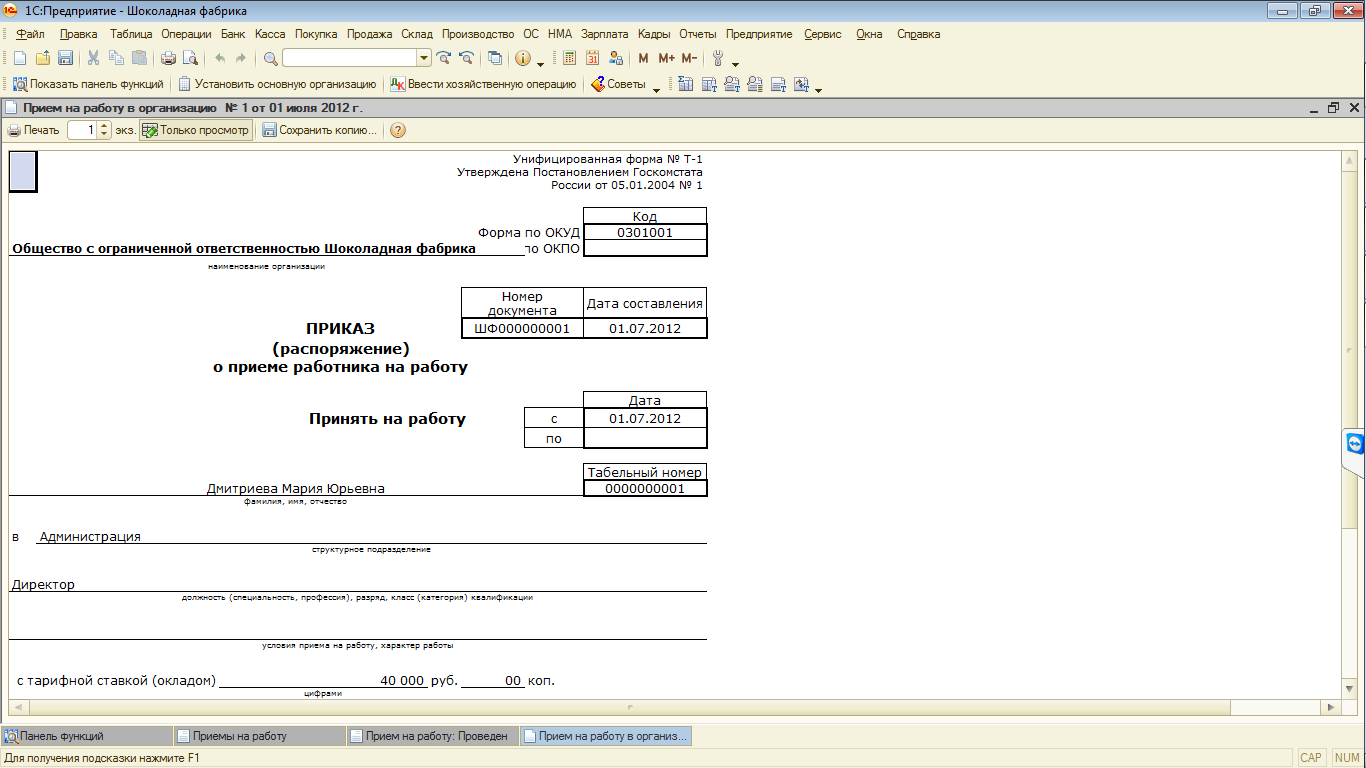Viewport: 1366px width, 768px height.
Task: Open search combo box dropdown arrow
Action: (x=424, y=58)
